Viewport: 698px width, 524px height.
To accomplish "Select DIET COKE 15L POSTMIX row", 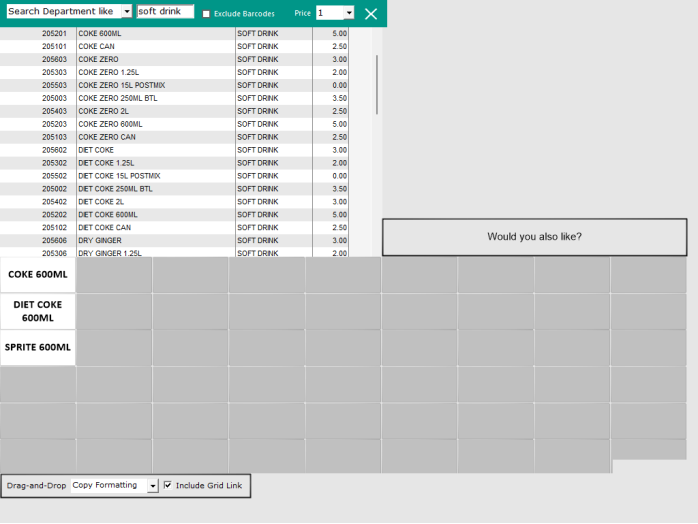I will click(174, 176).
